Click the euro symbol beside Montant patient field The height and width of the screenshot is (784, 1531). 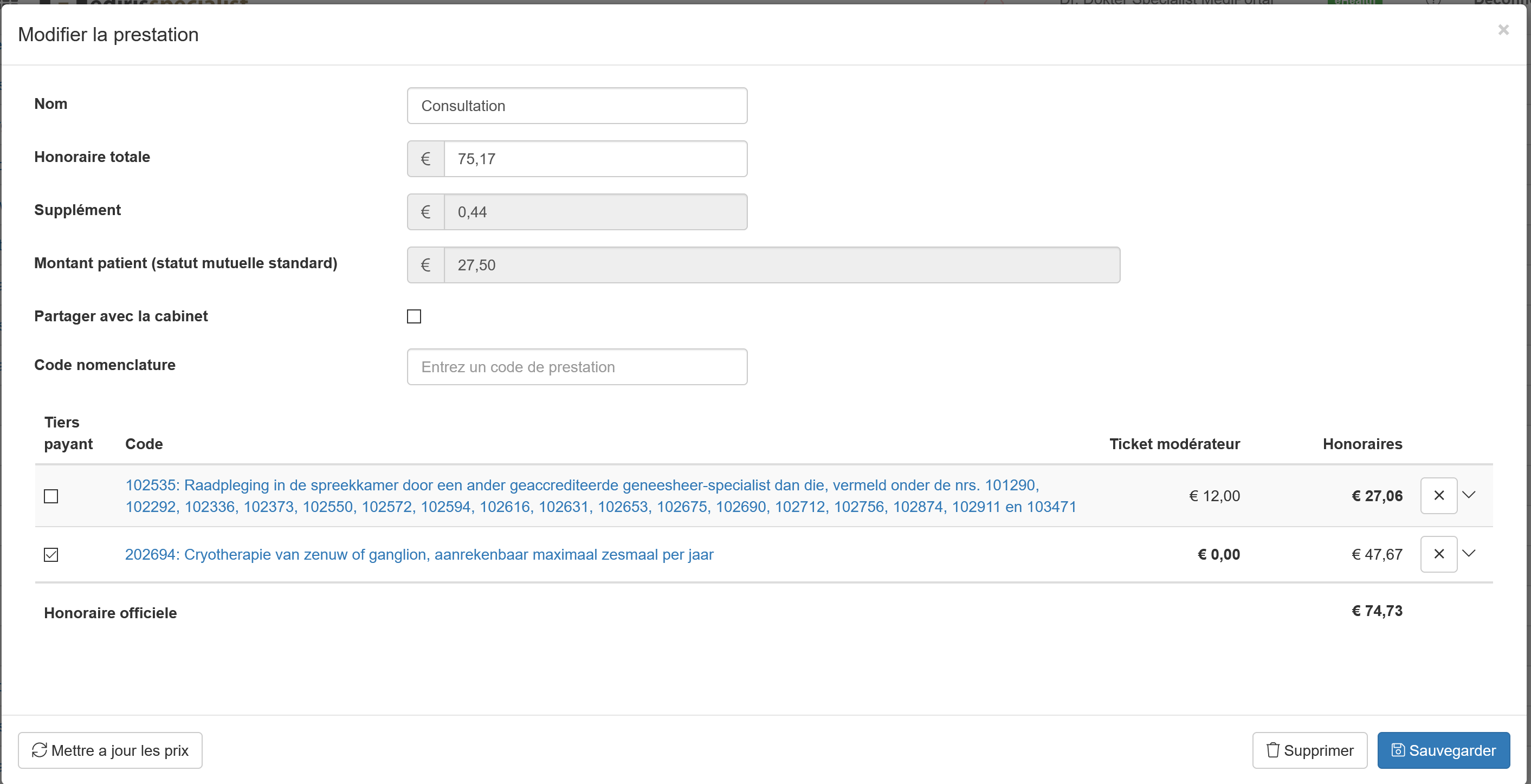(x=425, y=265)
